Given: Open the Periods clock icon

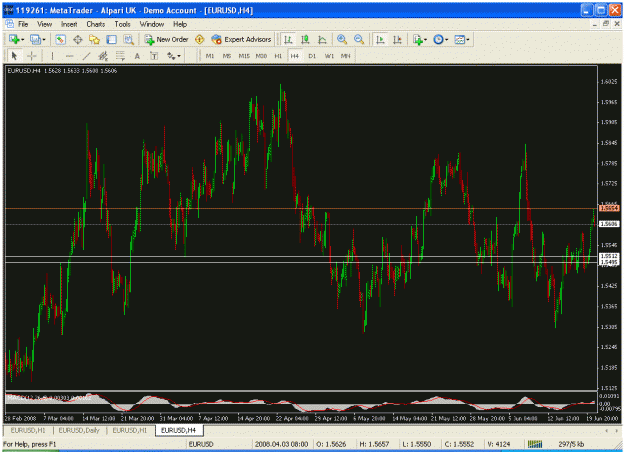Looking at the screenshot, I should pyautogui.click(x=438, y=39).
